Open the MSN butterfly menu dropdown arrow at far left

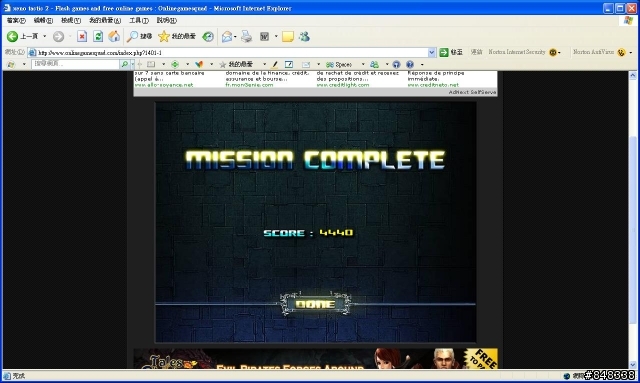[24, 65]
